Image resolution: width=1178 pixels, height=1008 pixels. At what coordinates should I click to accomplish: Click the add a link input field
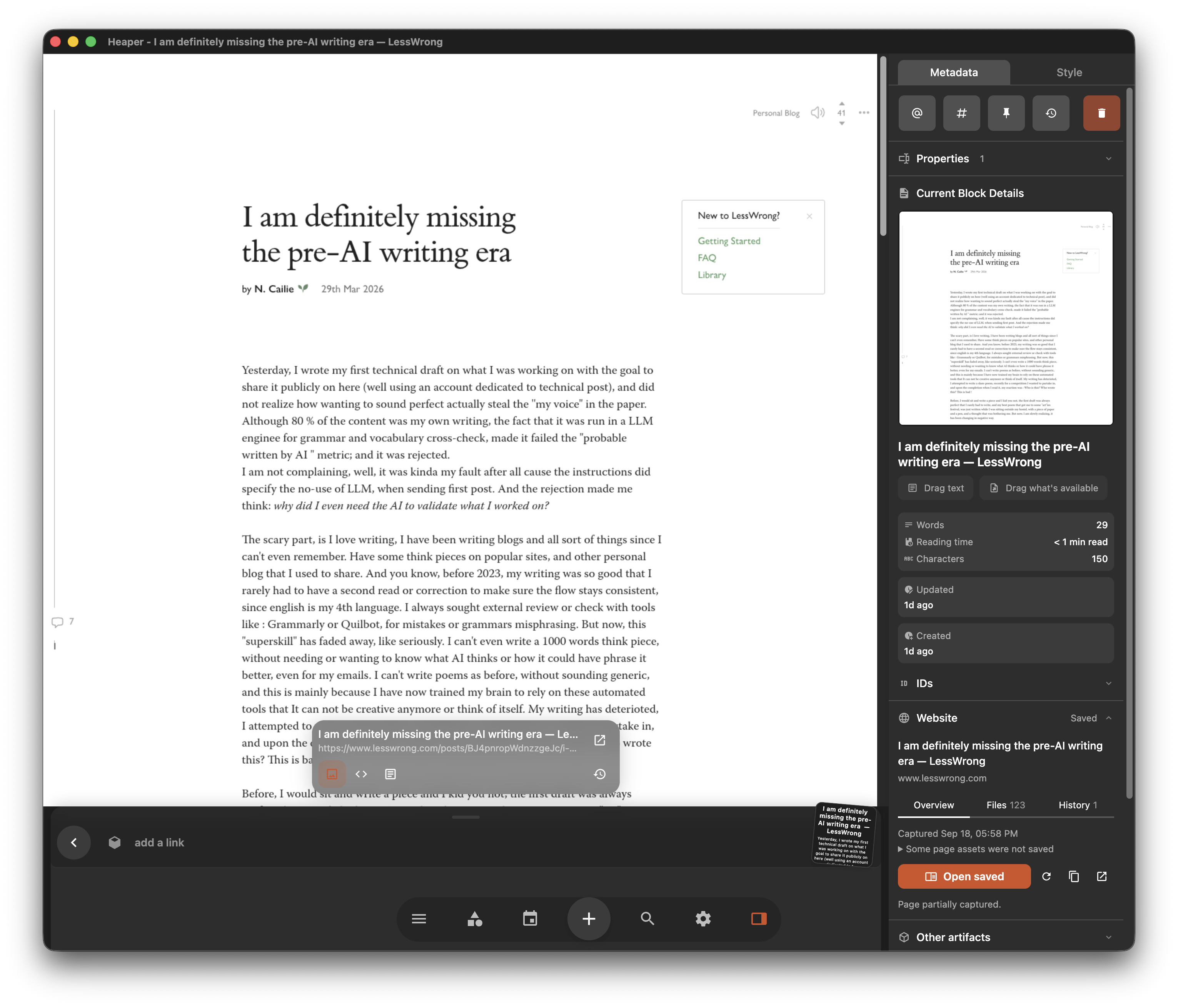(x=159, y=843)
